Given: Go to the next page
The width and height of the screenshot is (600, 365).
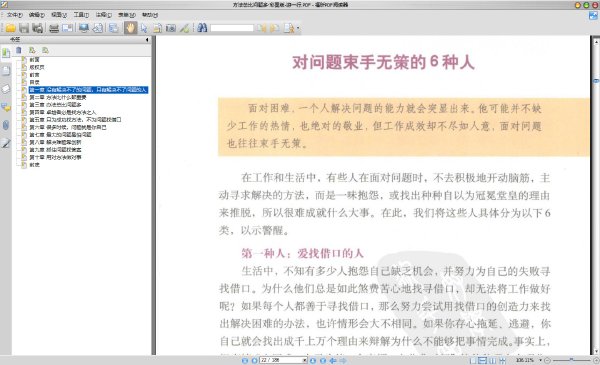Looking at the screenshot, I should 313,360.
